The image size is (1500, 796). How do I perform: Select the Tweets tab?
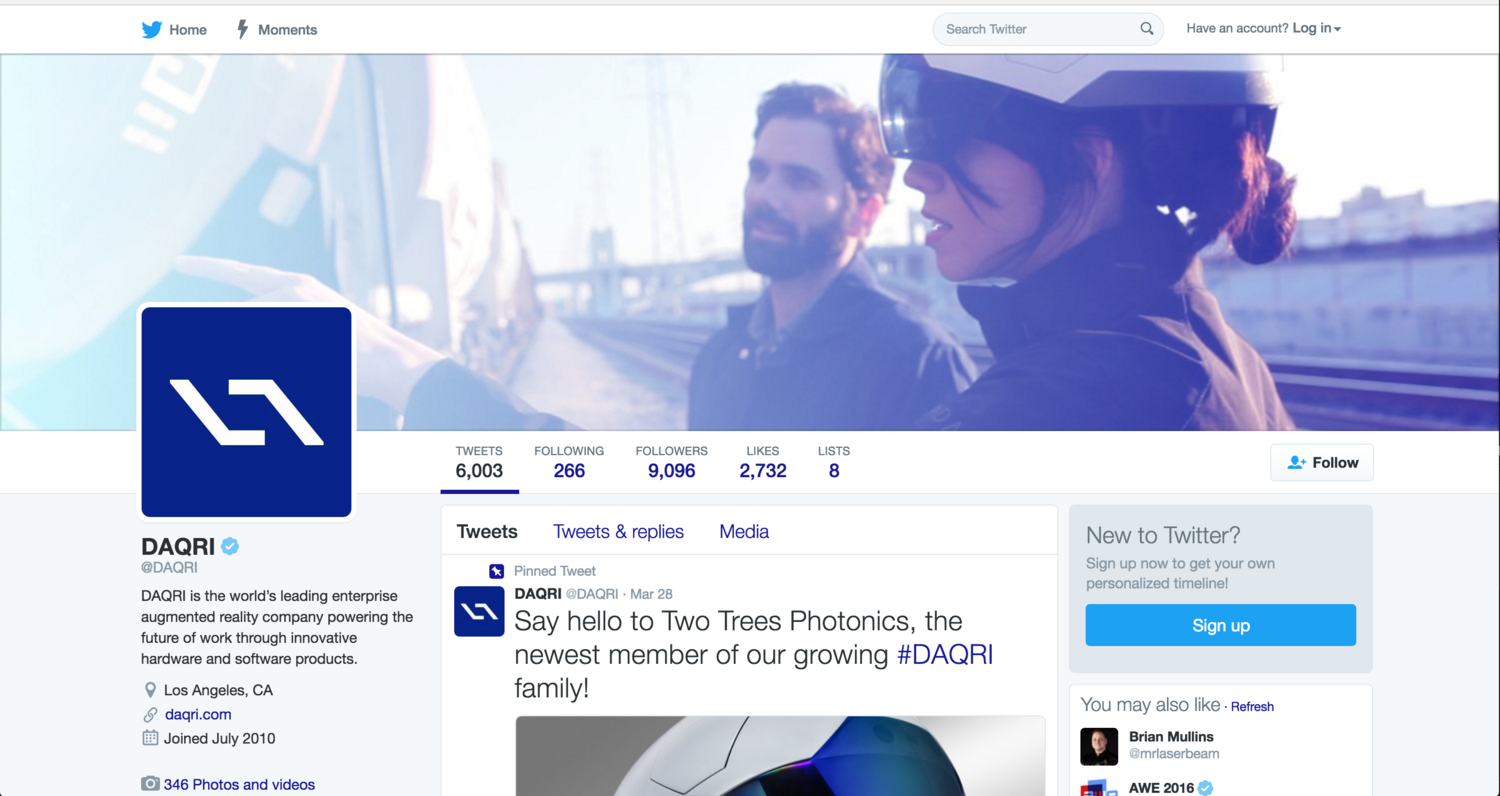click(x=487, y=532)
